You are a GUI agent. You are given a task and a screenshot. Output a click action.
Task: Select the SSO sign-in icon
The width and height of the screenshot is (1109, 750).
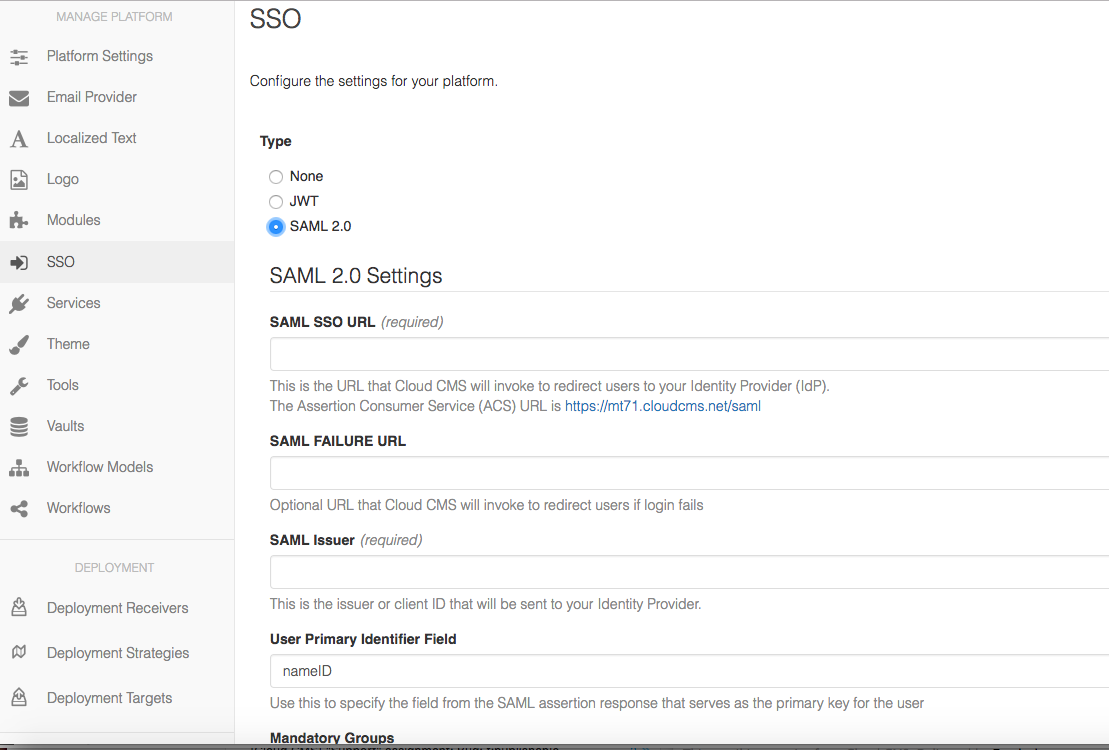click(x=19, y=261)
